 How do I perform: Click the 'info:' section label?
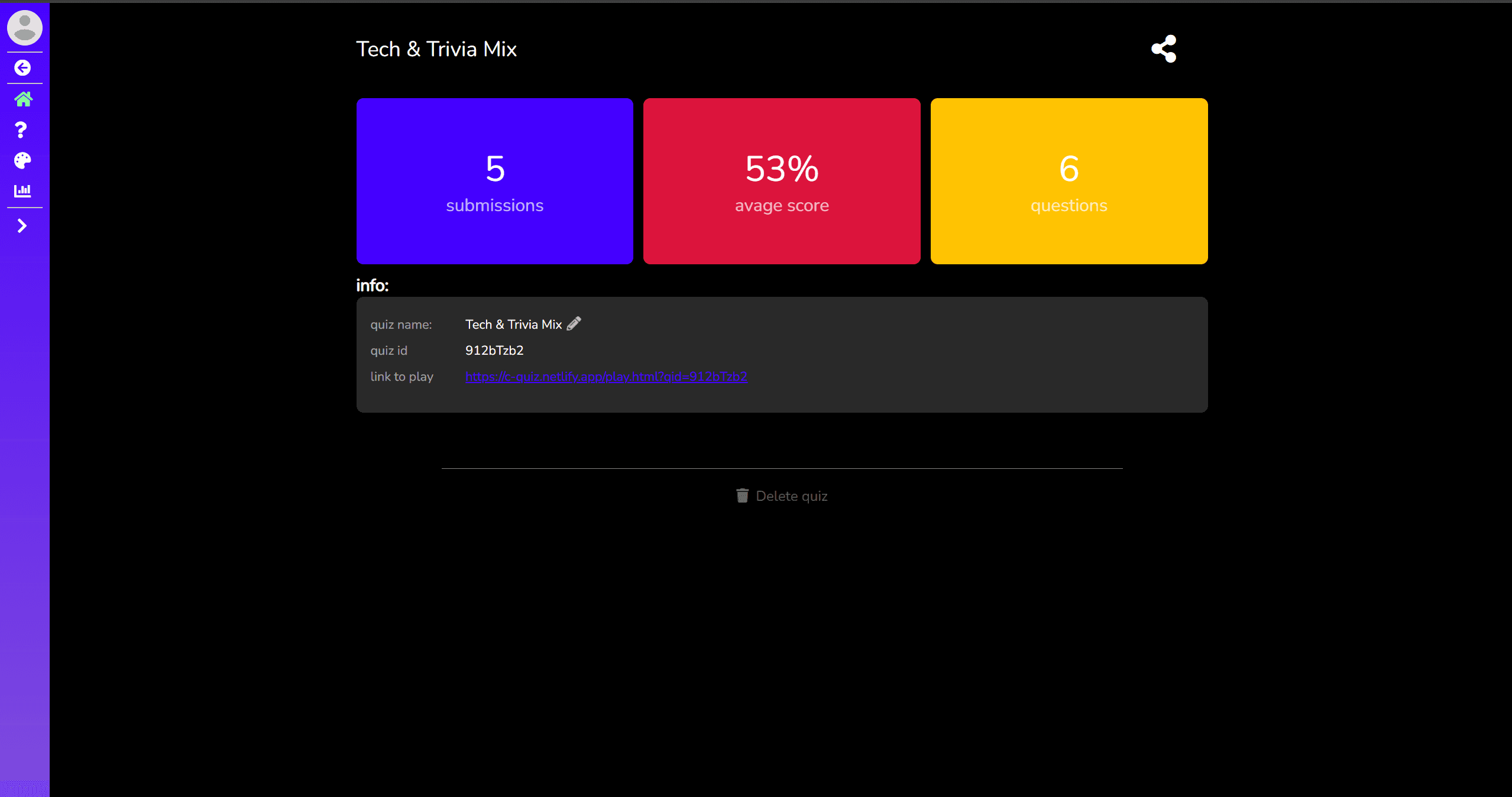point(373,286)
